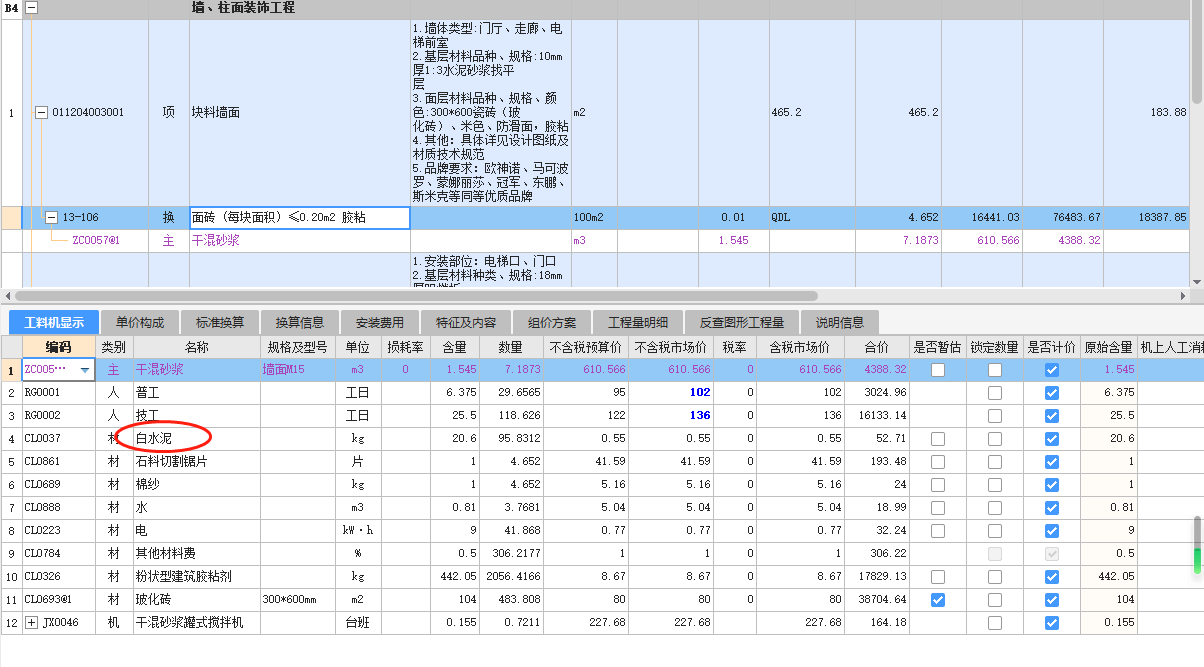Click the horizontal scrollbar right arrow
1204x667 pixels.
pyautogui.click(x=1183, y=296)
